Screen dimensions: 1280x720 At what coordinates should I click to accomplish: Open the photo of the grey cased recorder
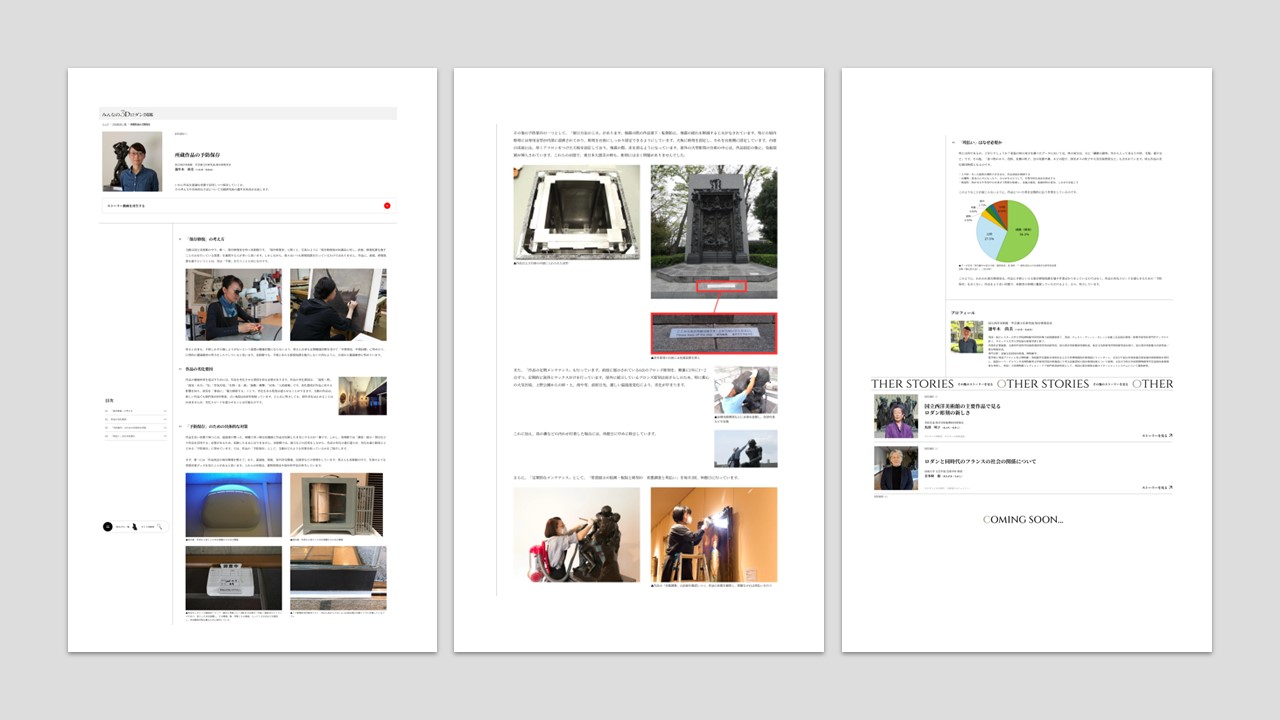coord(338,505)
